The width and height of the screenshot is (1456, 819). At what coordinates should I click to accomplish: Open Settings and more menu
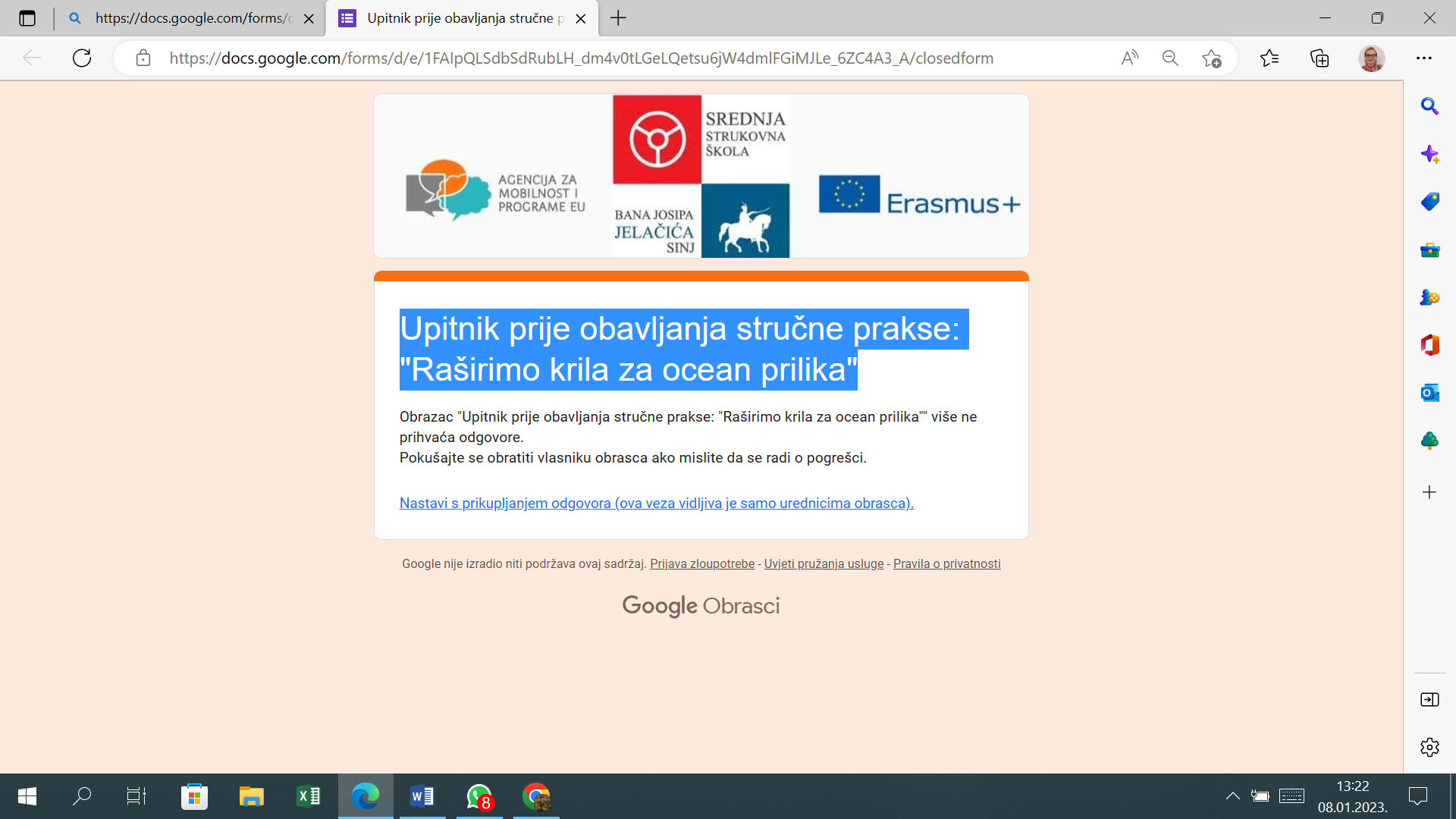tap(1424, 58)
